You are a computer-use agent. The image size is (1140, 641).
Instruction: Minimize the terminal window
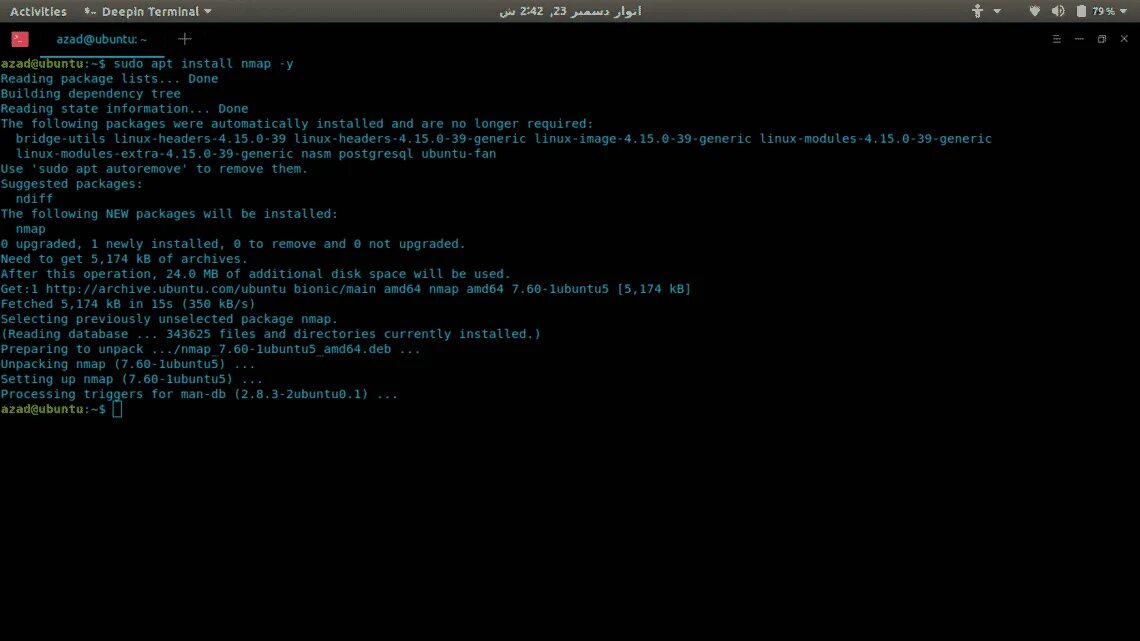[x=1079, y=39]
